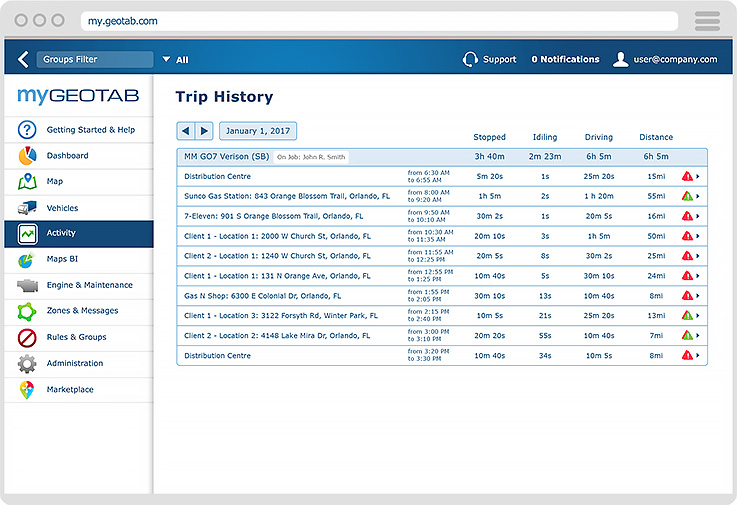Click the back chevron in header
This screenshot has height=505, width=737.
click(x=23, y=60)
